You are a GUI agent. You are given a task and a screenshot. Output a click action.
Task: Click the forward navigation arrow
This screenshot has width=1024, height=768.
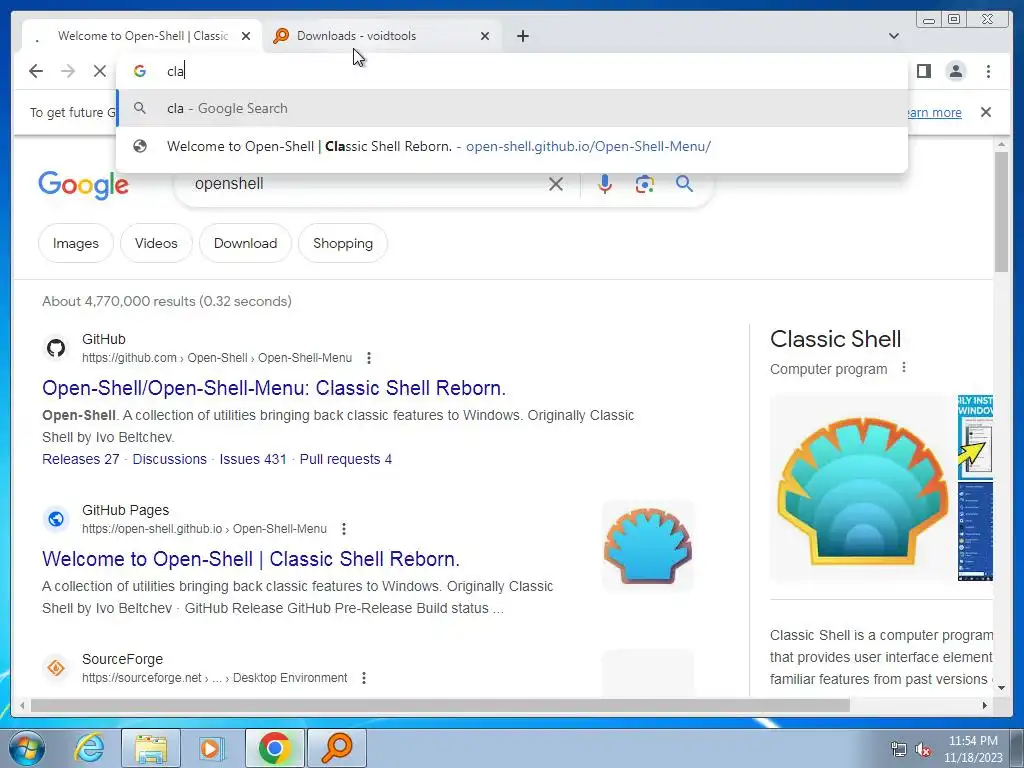(68, 71)
